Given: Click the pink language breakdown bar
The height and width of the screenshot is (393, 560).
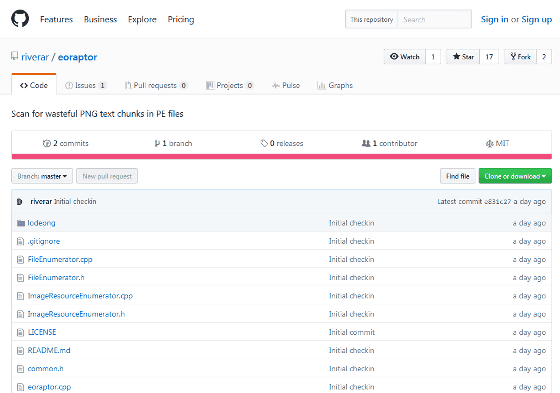Looking at the screenshot, I should pyautogui.click(x=281, y=156).
